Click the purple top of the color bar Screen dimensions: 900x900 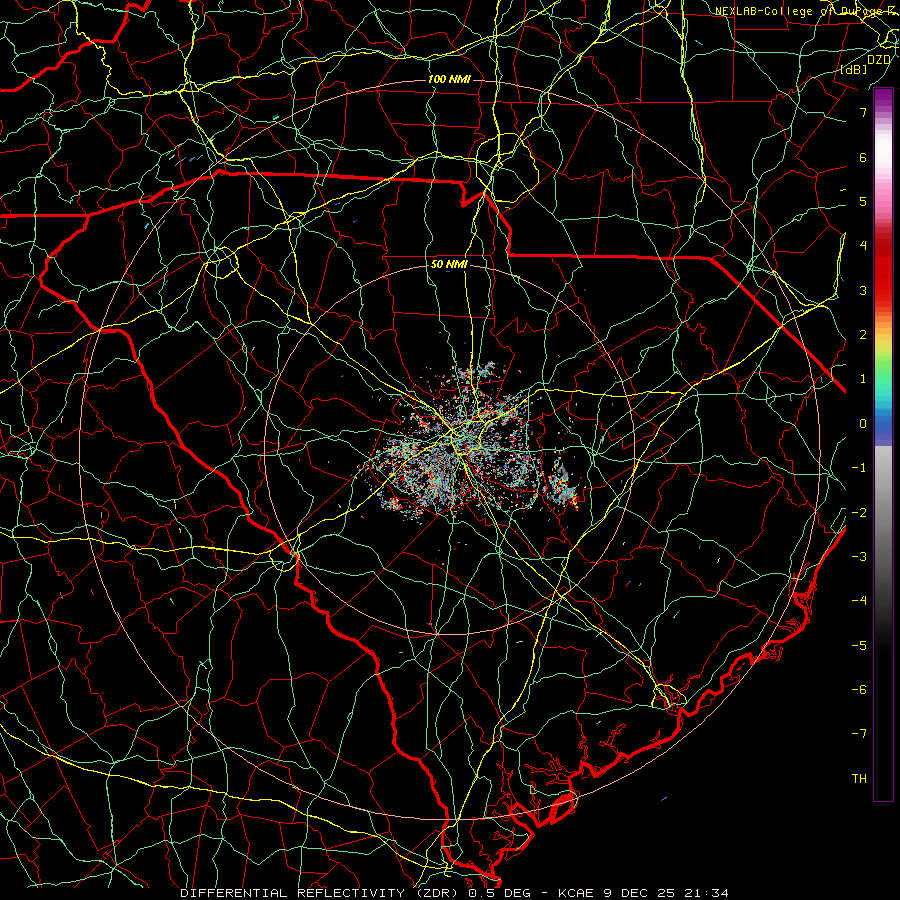pyautogui.click(x=883, y=98)
